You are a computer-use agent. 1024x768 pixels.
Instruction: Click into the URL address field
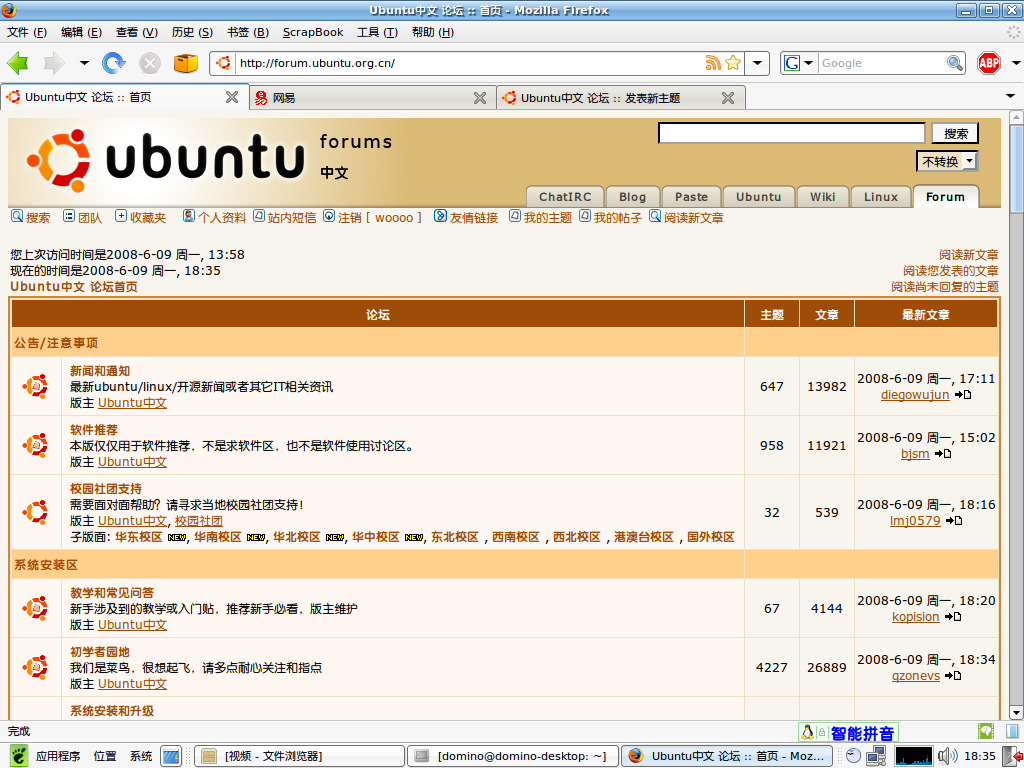[469, 63]
